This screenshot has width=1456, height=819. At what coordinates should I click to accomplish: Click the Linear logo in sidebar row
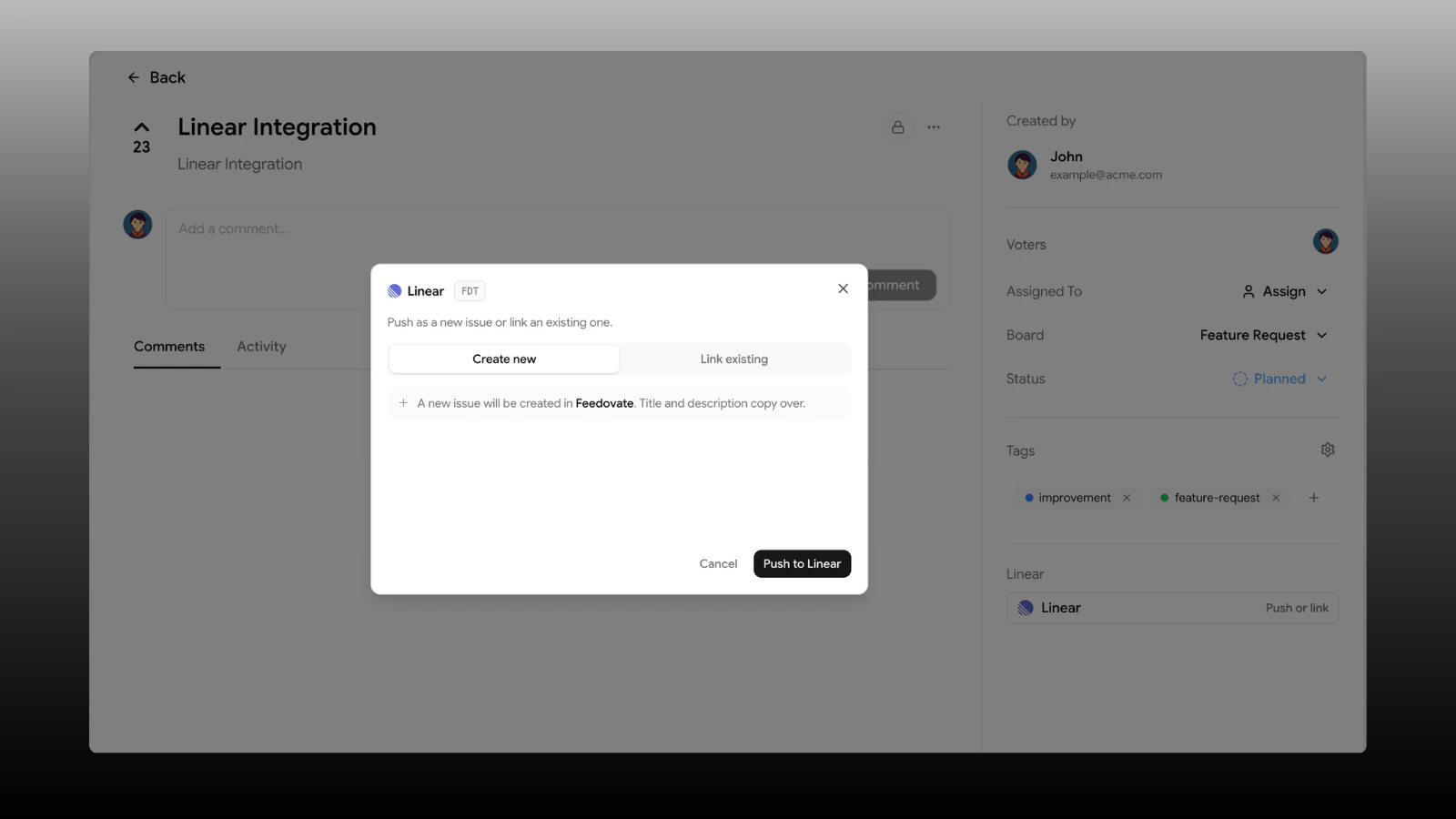1026,608
